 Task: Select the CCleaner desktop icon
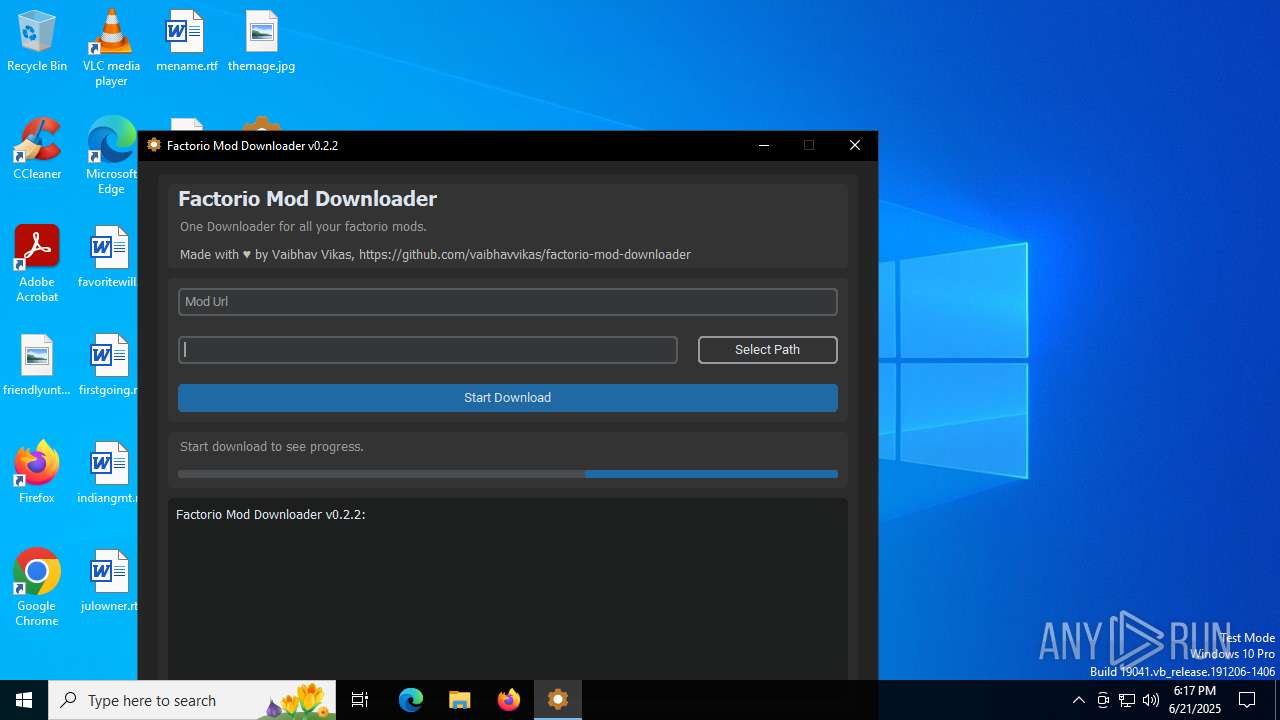pos(37,150)
